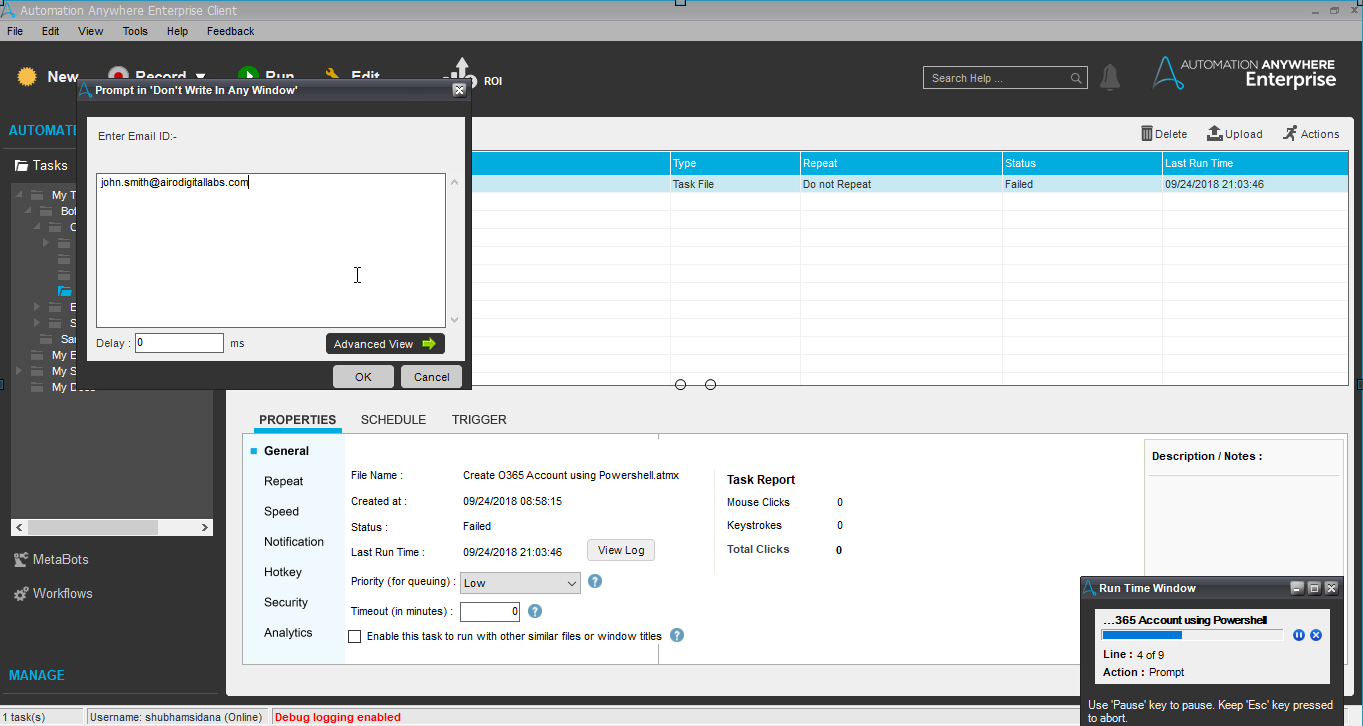Click the ROI chart icon
Screen dimensions: 1363x726
461,75
